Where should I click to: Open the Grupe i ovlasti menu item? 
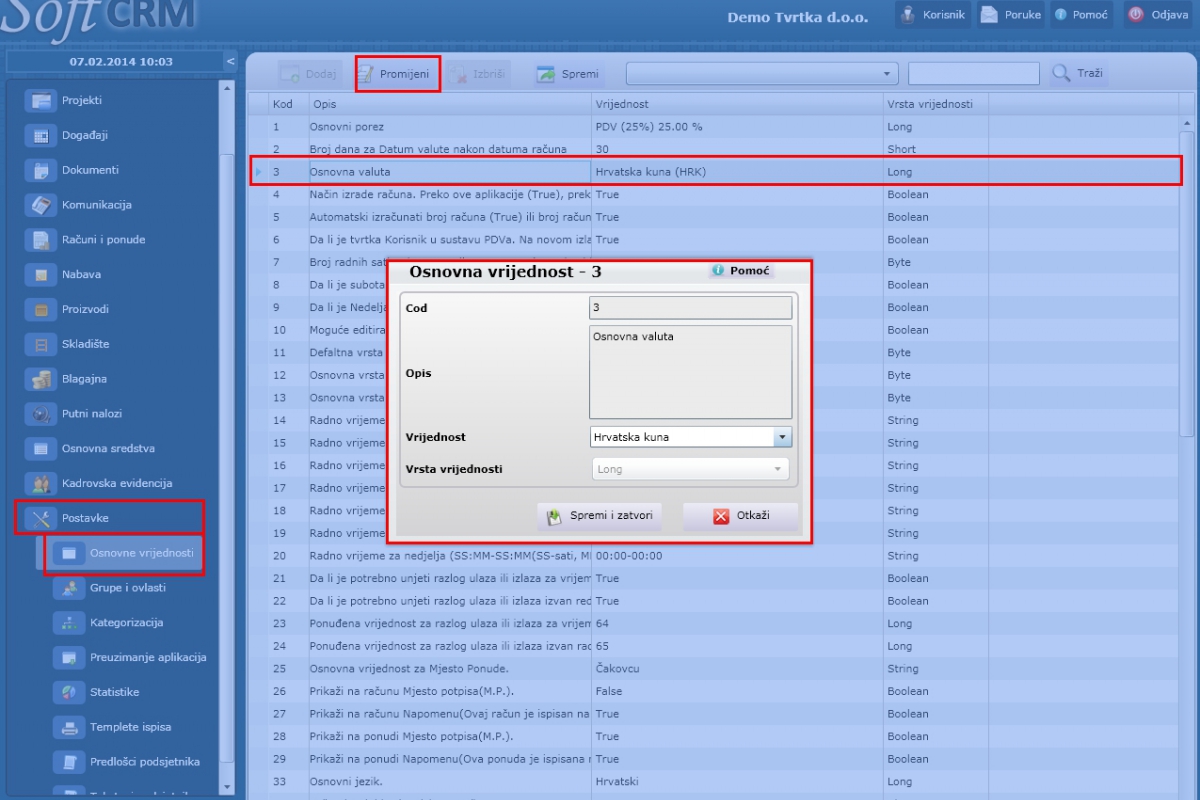point(128,588)
